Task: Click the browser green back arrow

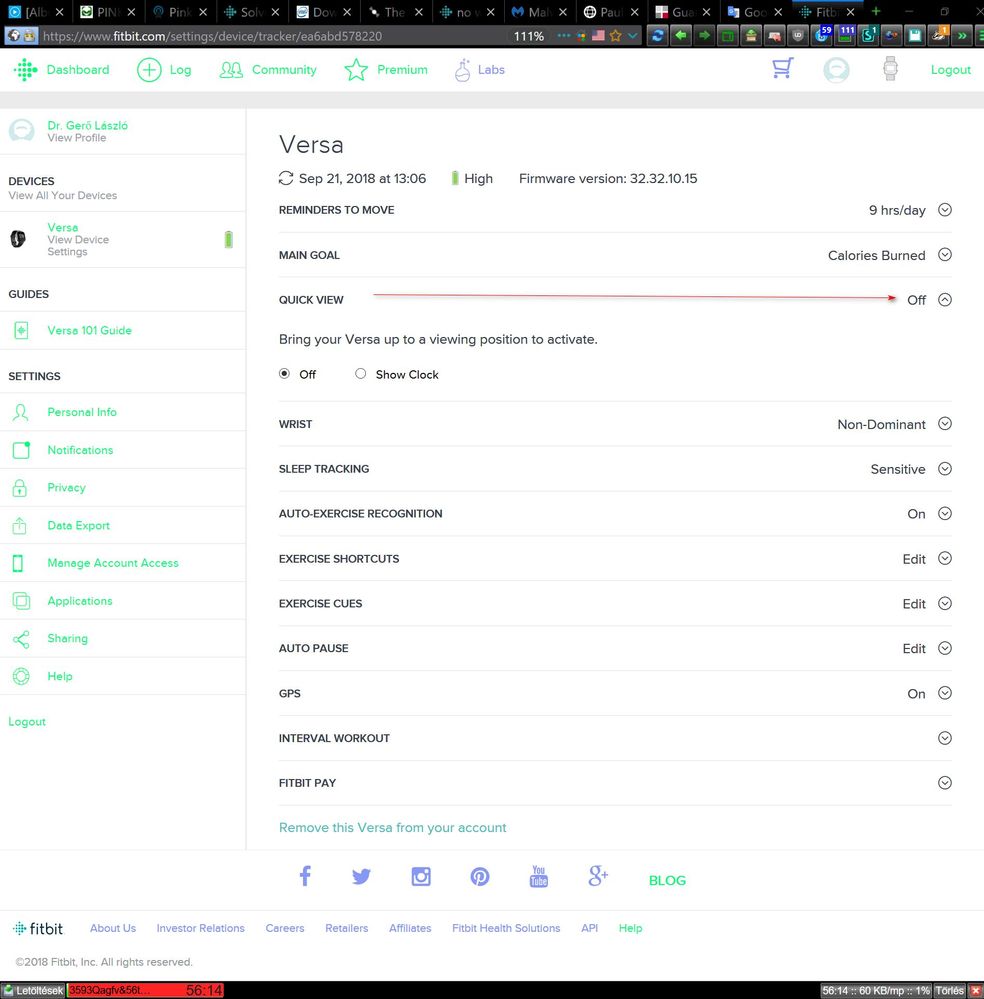Action: click(681, 36)
